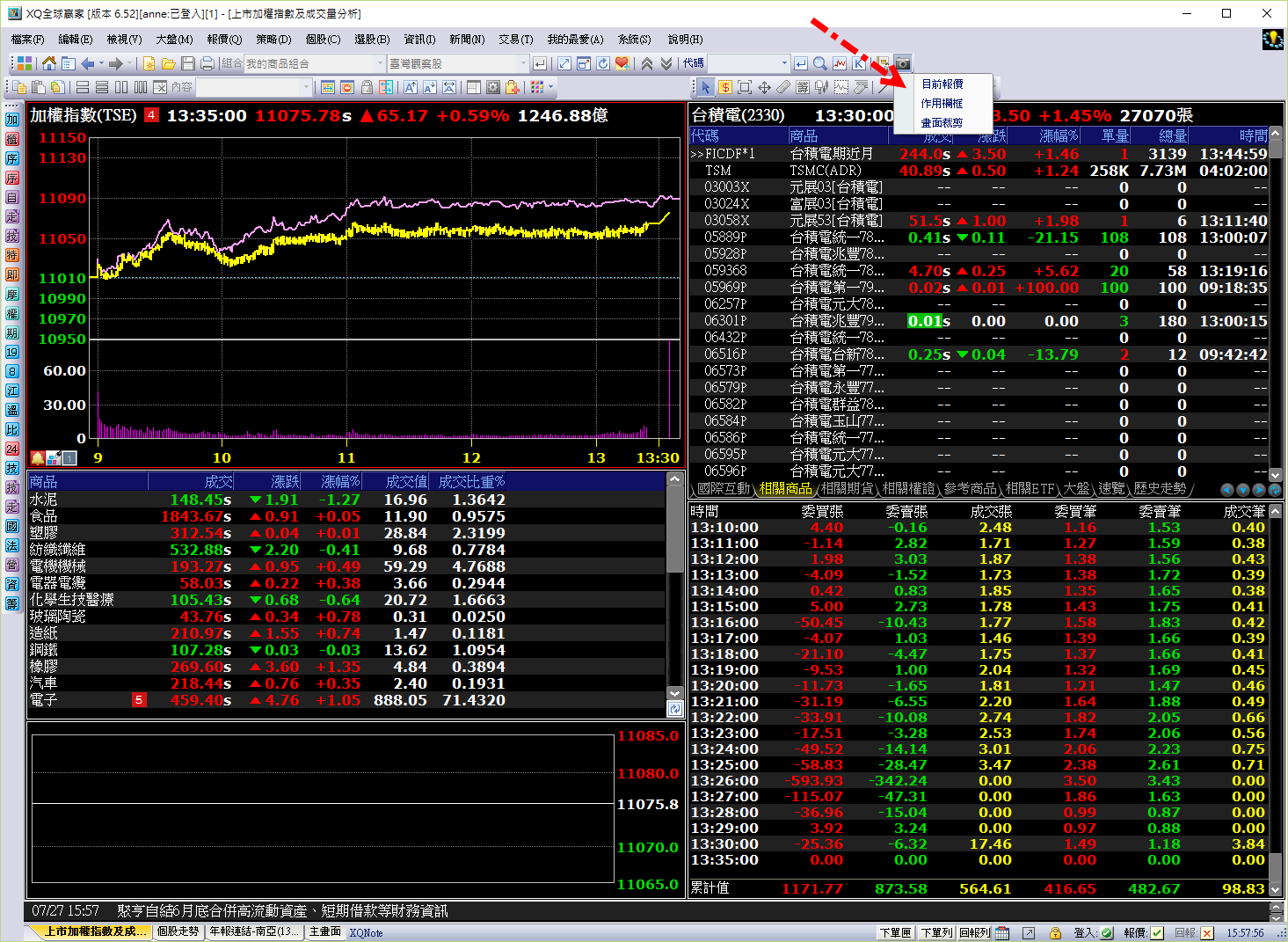The image size is (1288, 942).
Task: Open a file with the yellow folder icon
Action: 168,63
